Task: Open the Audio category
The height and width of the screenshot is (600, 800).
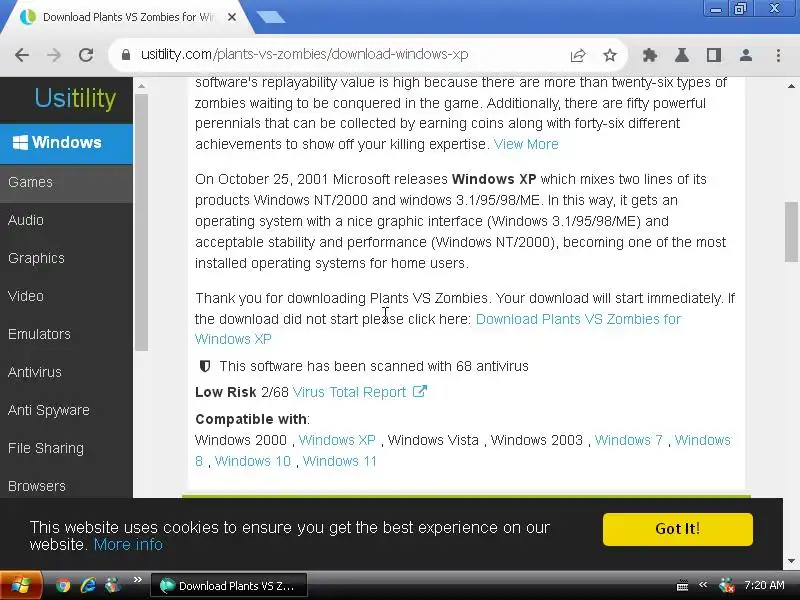Action: click(66, 220)
